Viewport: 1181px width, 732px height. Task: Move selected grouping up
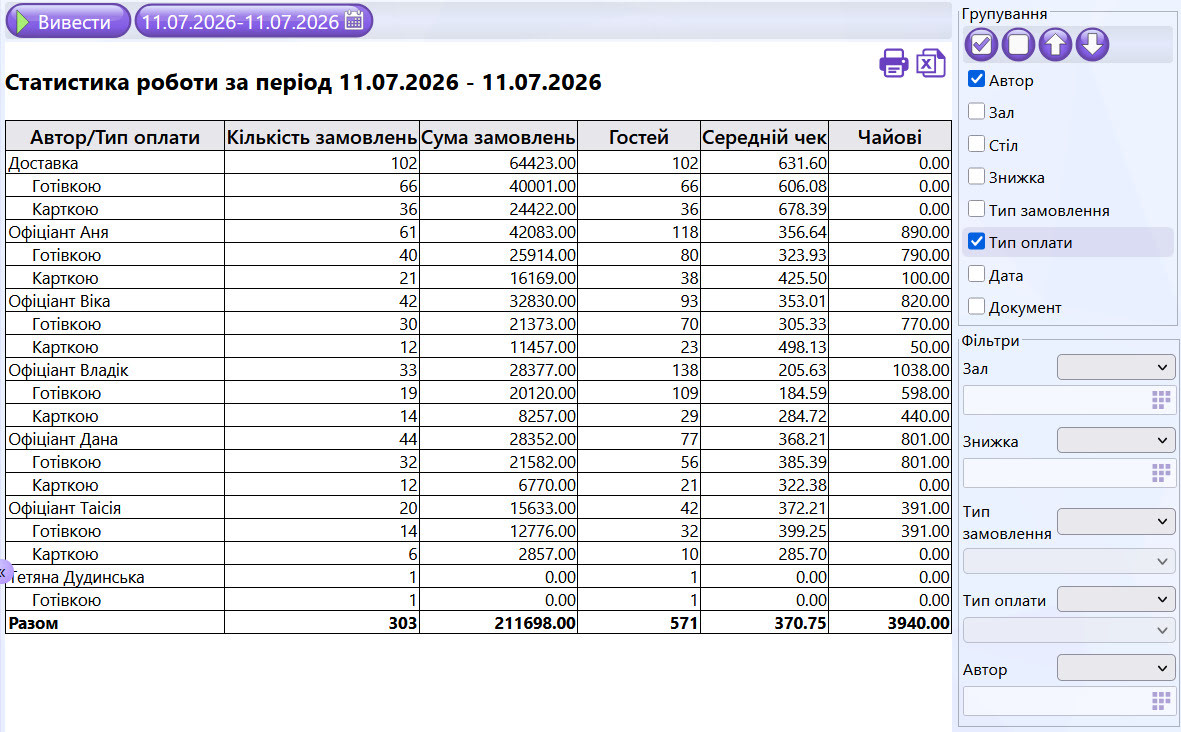click(x=1055, y=44)
